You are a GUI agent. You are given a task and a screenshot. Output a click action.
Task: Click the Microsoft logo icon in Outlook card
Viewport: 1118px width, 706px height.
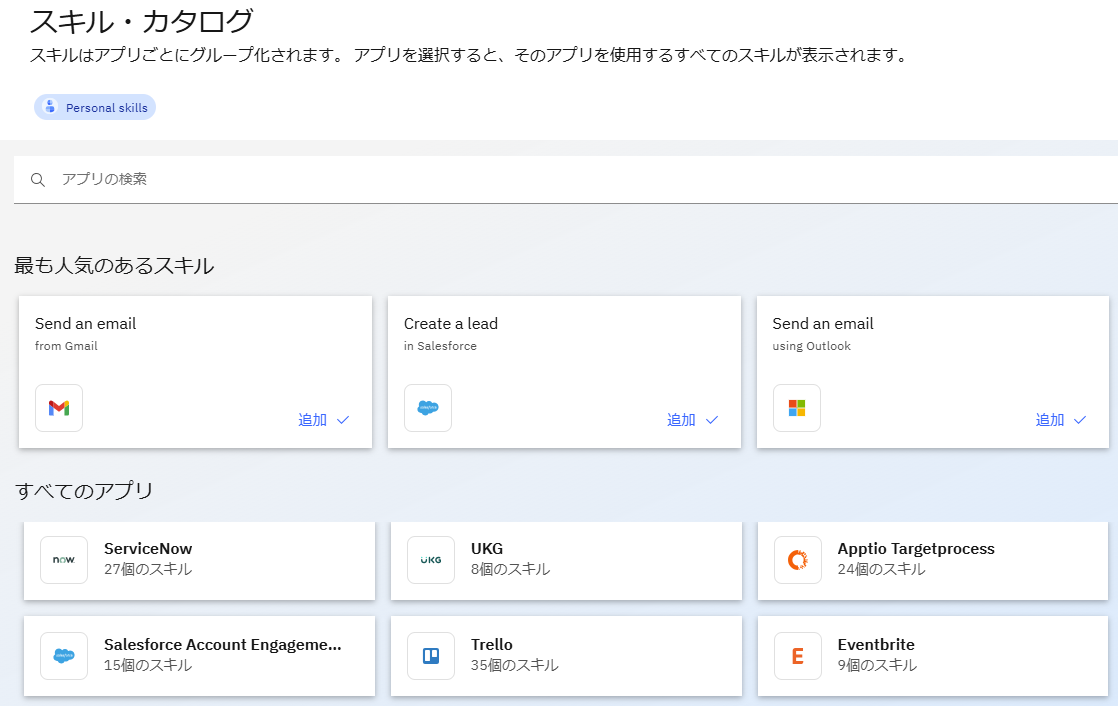797,408
